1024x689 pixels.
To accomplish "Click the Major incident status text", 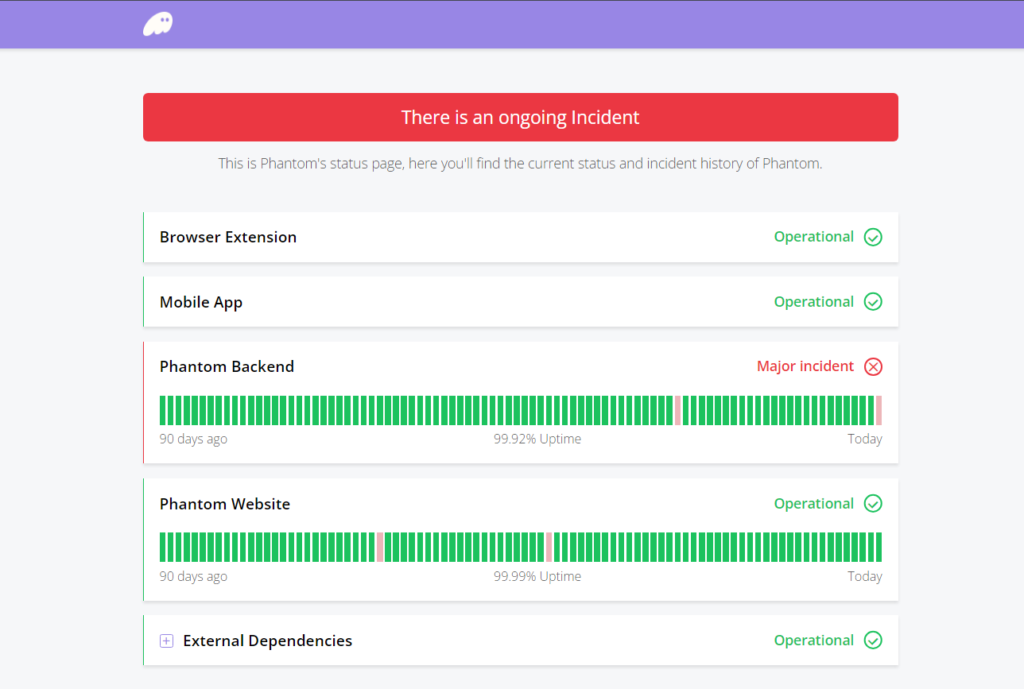I will point(805,366).
